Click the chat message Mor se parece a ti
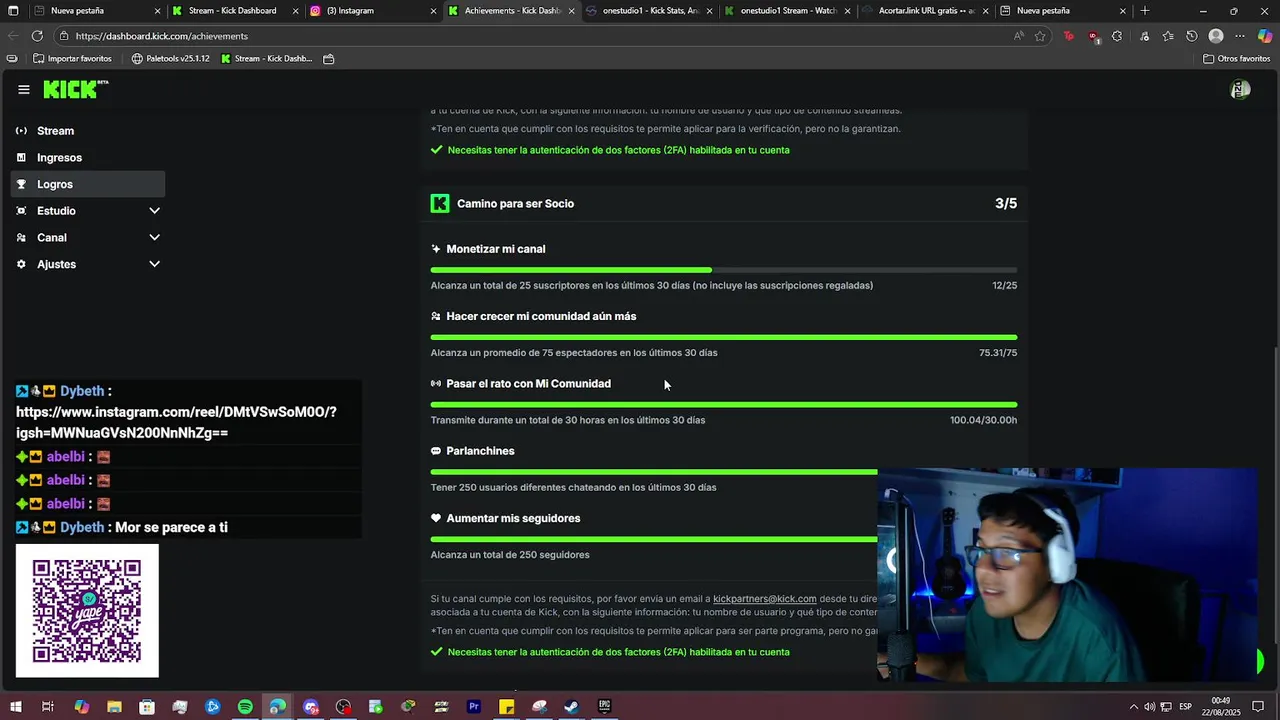 171,528
